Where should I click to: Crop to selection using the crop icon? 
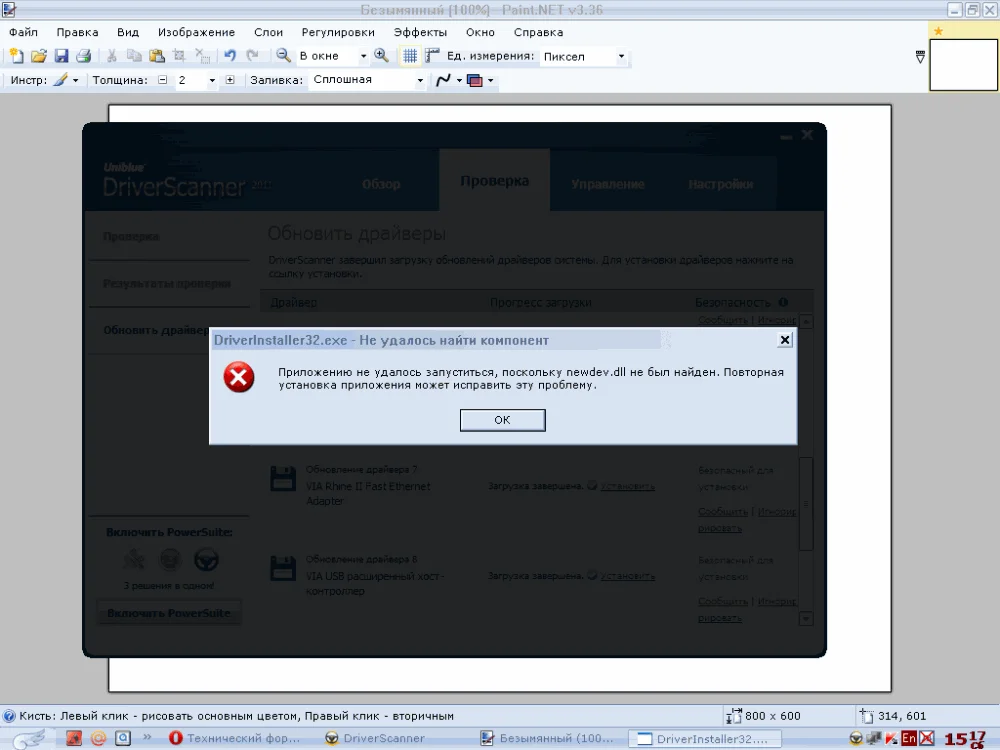click(x=179, y=56)
